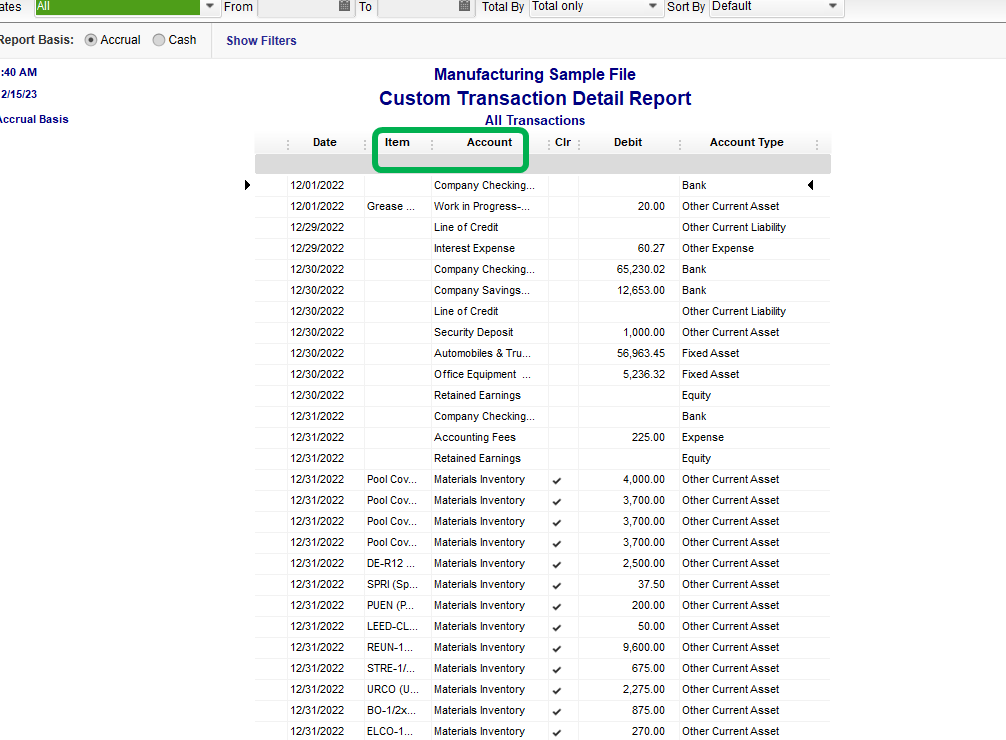The width and height of the screenshot is (1006, 740).
Task: Click the 12/01/2022 date on Company Checking row
Action: pyautogui.click(x=317, y=185)
